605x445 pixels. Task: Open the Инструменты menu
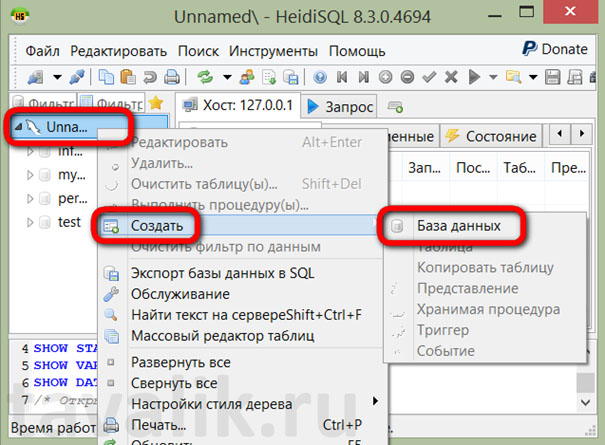click(x=273, y=51)
